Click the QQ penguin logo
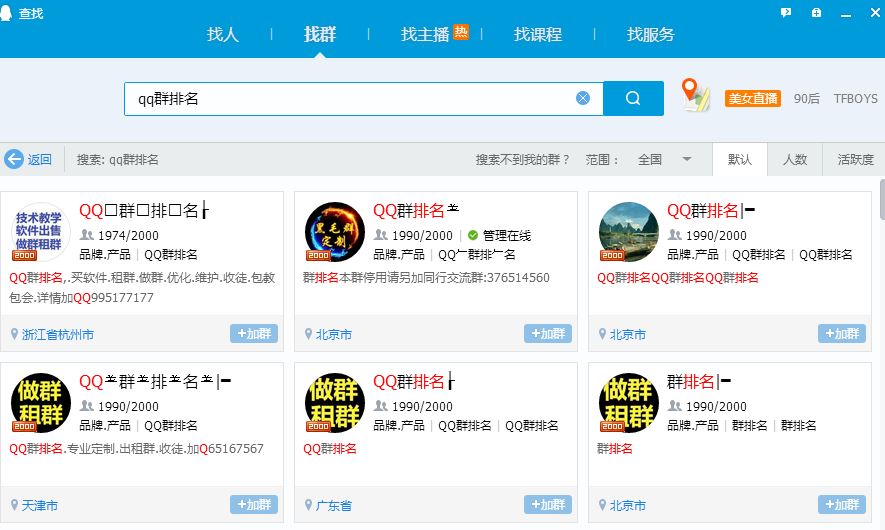 (x=6, y=13)
